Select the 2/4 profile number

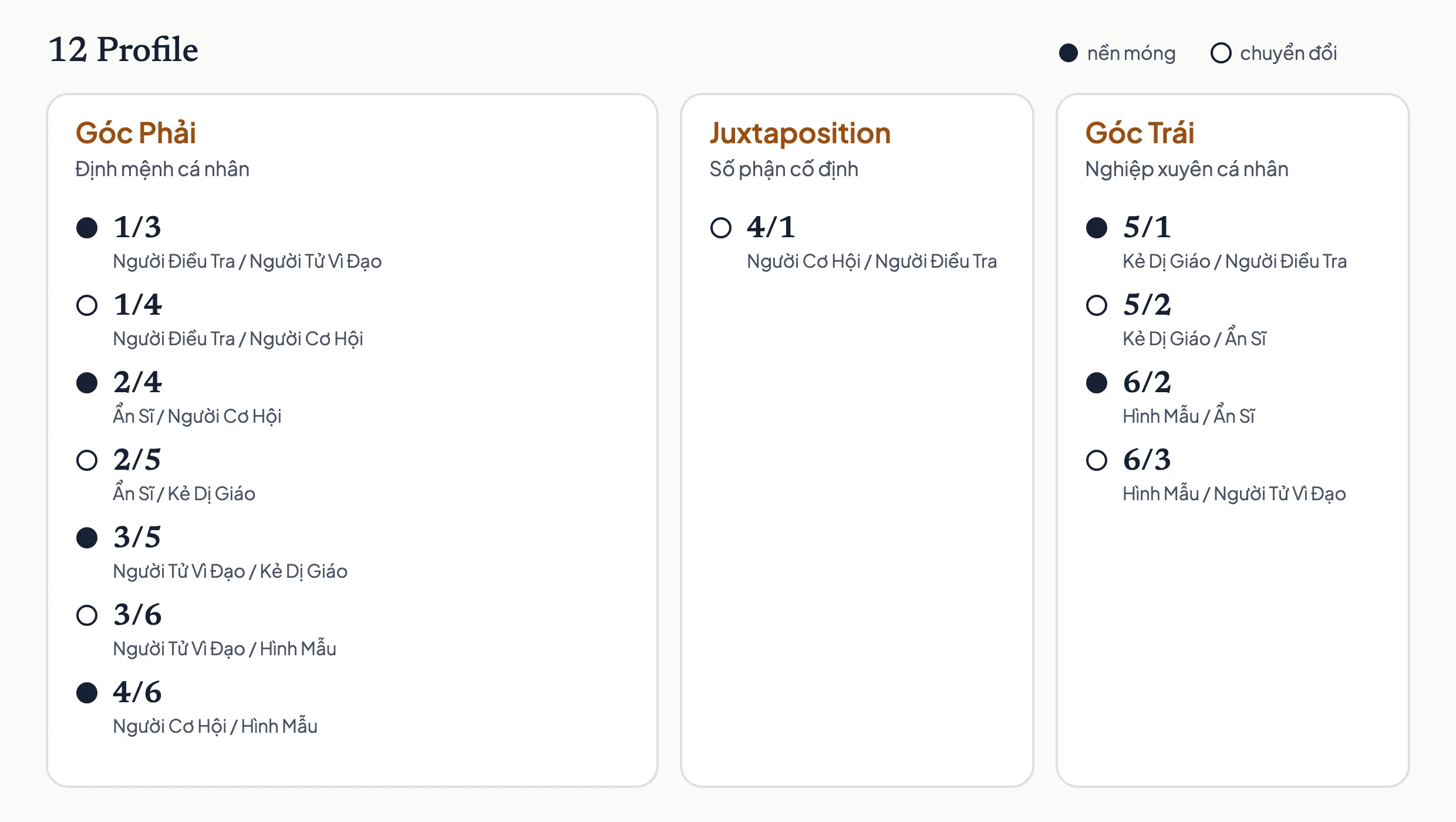click(137, 382)
